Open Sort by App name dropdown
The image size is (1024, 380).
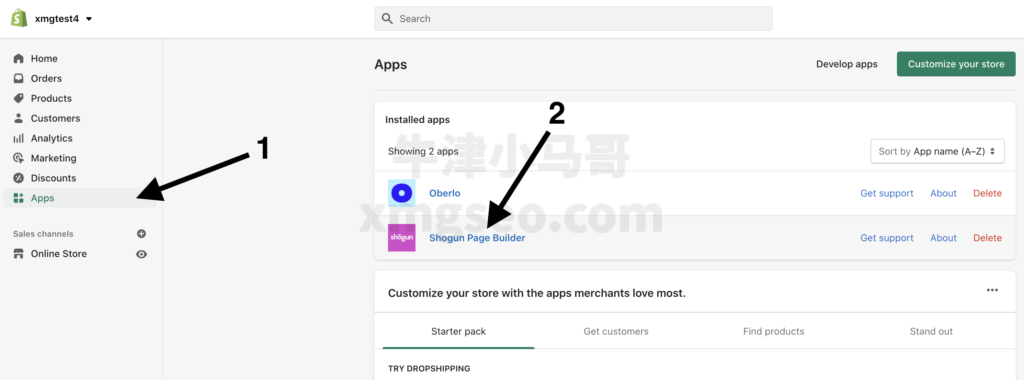[937, 151]
